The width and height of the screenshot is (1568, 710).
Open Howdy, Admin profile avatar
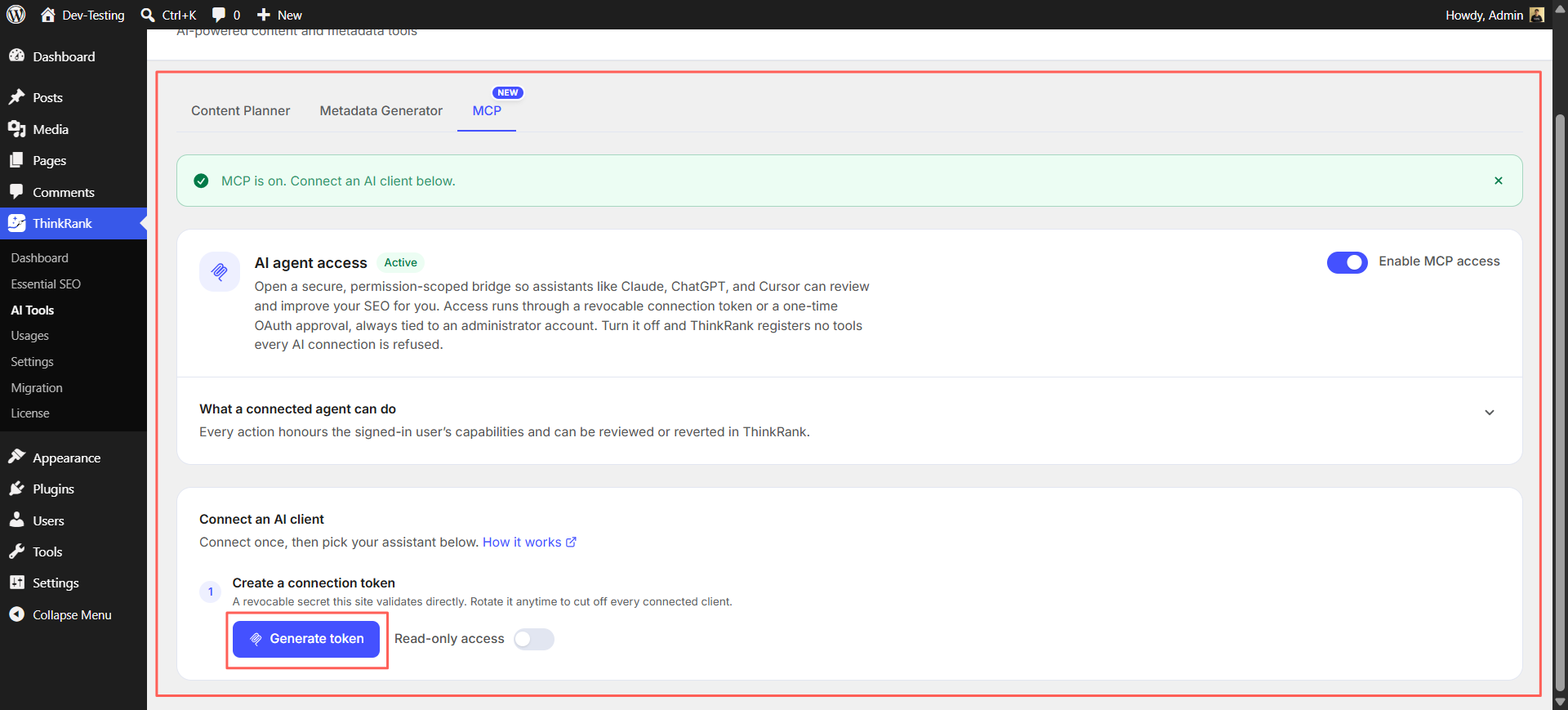(1536, 15)
